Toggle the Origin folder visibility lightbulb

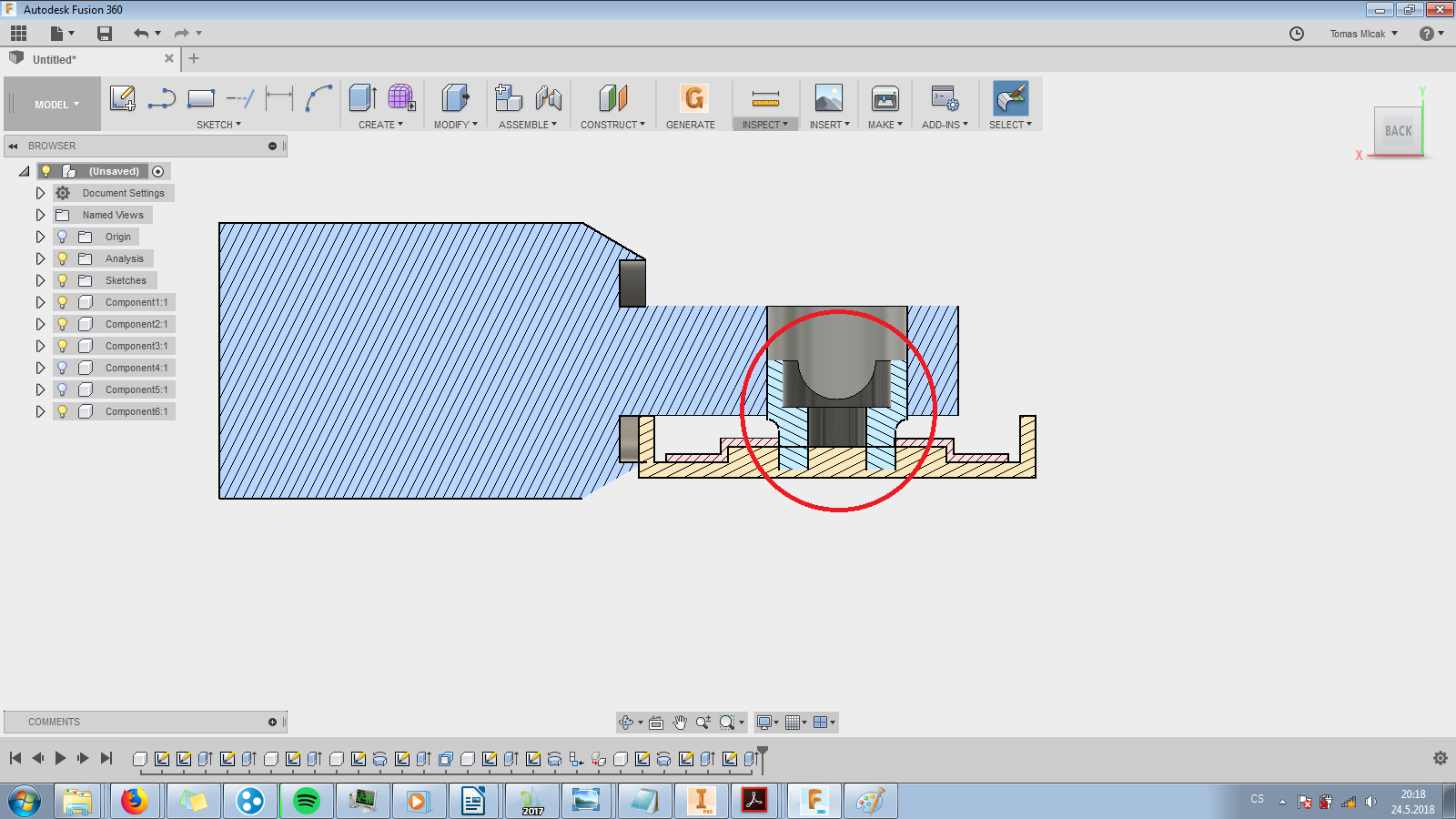63,237
